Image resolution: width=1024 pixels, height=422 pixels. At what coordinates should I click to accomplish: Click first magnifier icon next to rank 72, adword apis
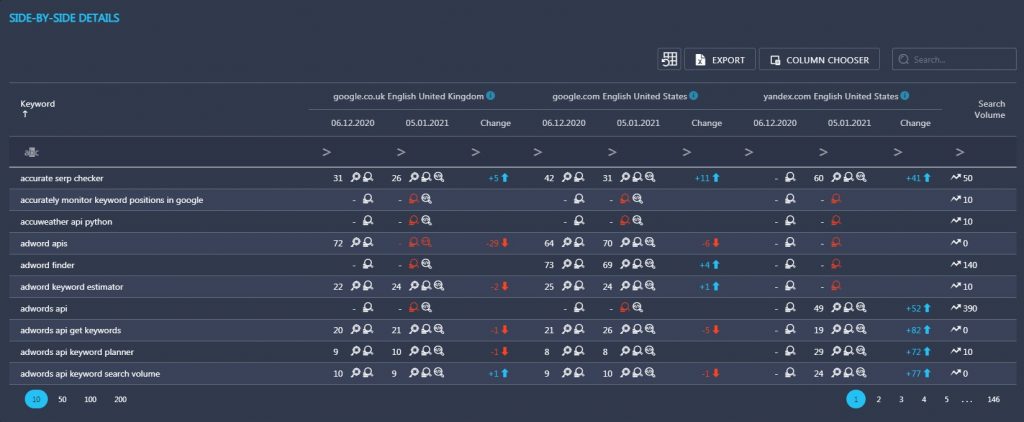355,242
